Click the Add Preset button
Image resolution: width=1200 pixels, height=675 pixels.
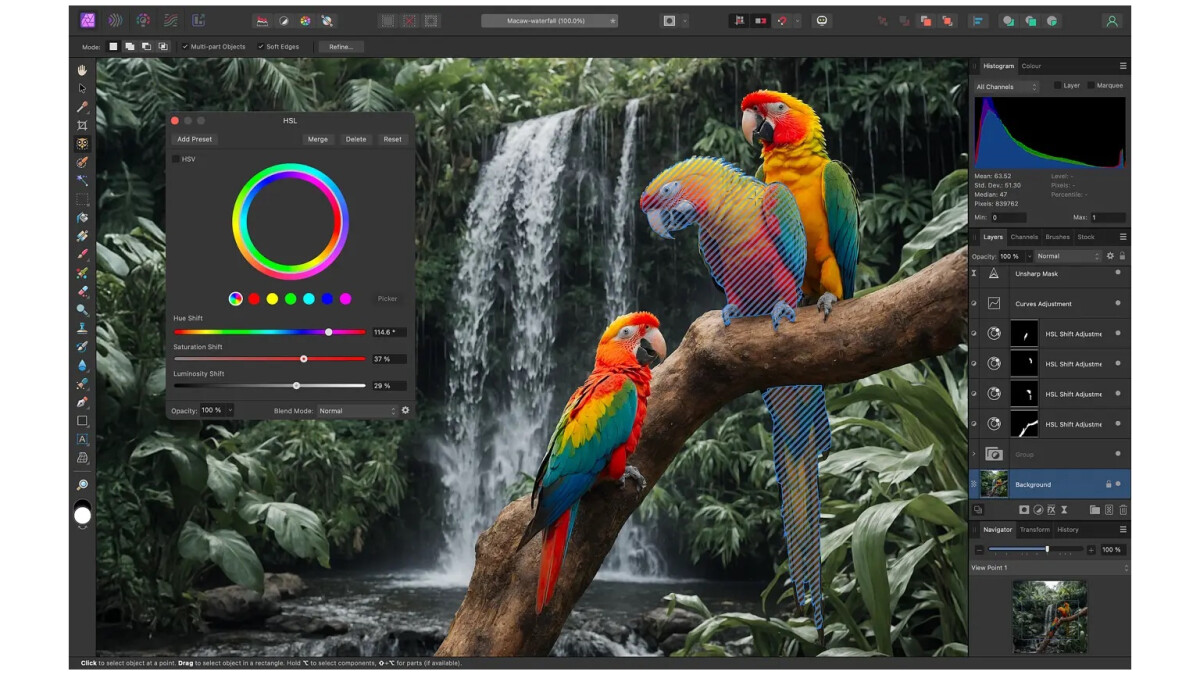tap(194, 139)
